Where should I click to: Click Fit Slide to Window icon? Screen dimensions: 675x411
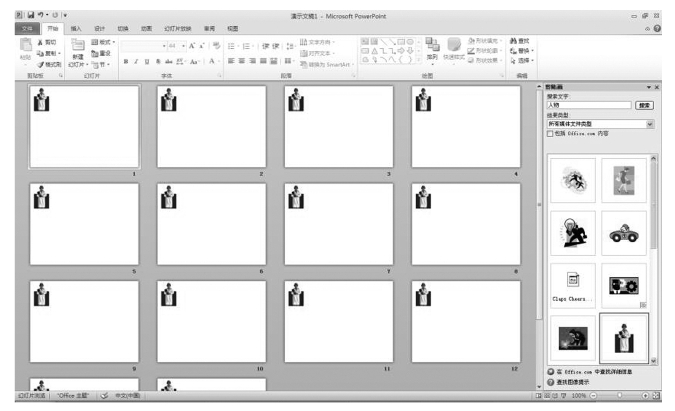pyautogui.click(x=656, y=396)
